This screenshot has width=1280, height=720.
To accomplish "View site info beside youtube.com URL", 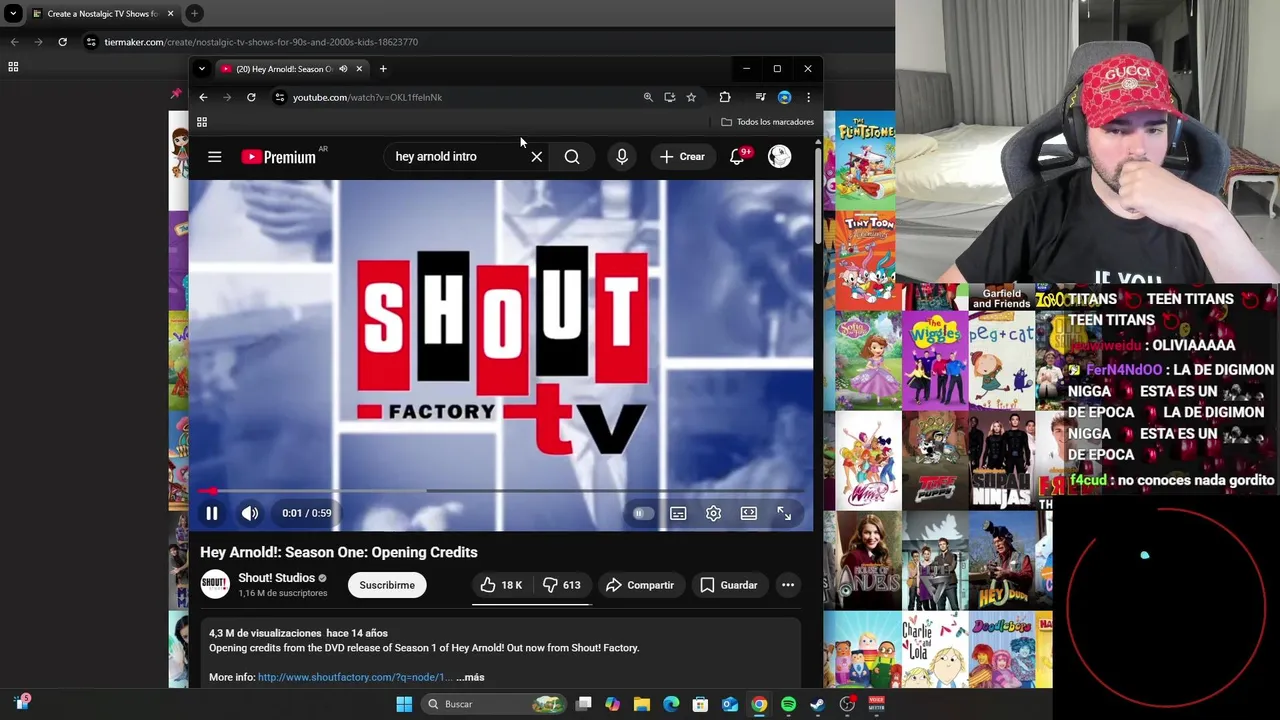I will pos(280,97).
